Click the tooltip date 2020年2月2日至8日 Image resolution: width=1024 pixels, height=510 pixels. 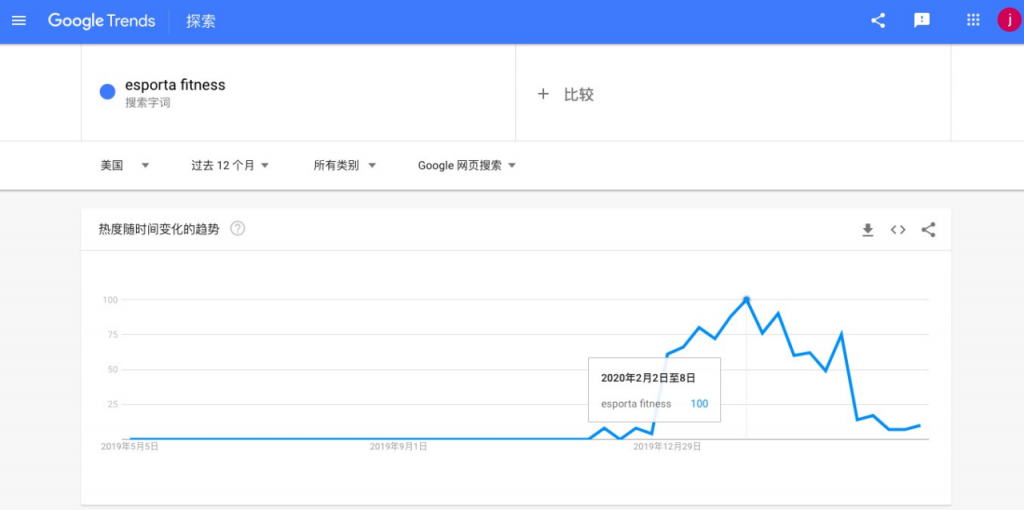648,377
